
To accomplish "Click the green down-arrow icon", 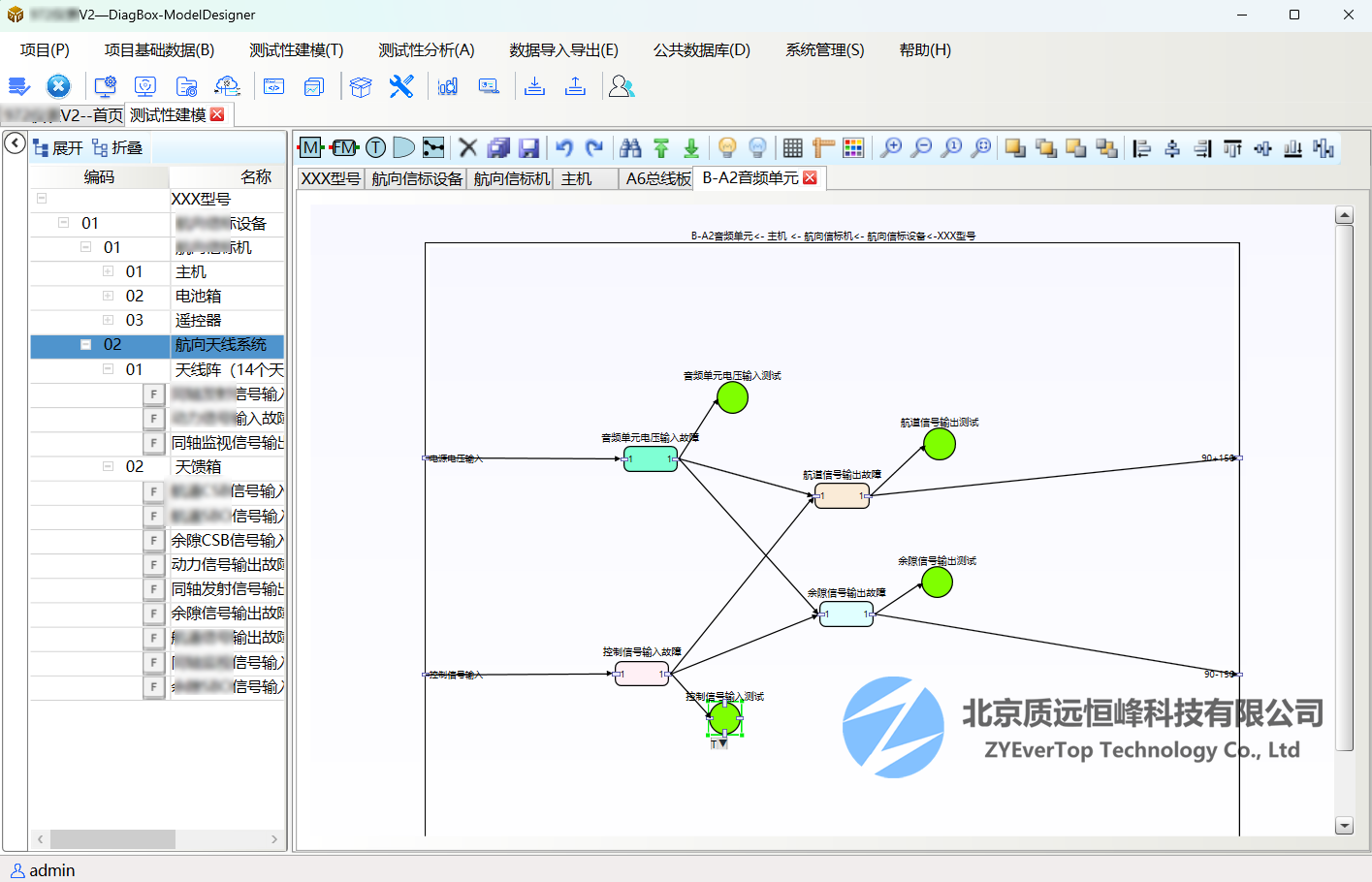I will [x=691, y=147].
